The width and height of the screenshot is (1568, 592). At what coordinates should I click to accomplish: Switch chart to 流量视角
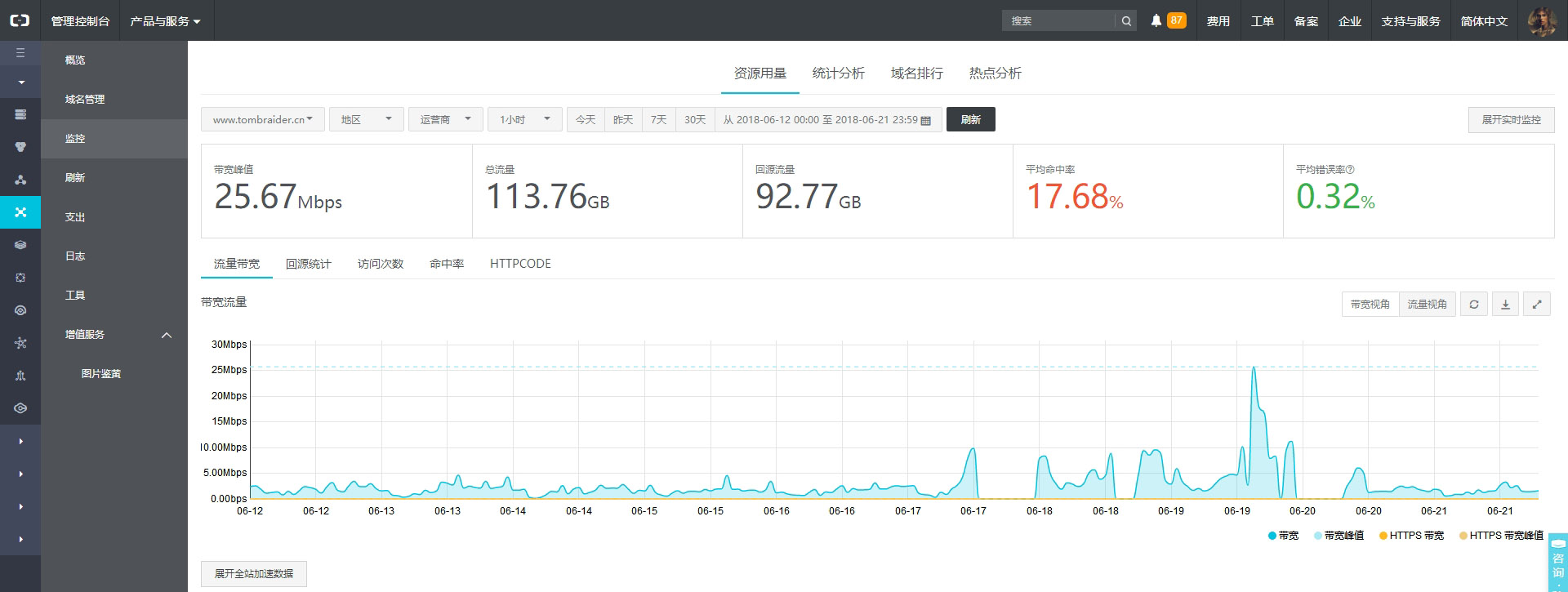1427,305
